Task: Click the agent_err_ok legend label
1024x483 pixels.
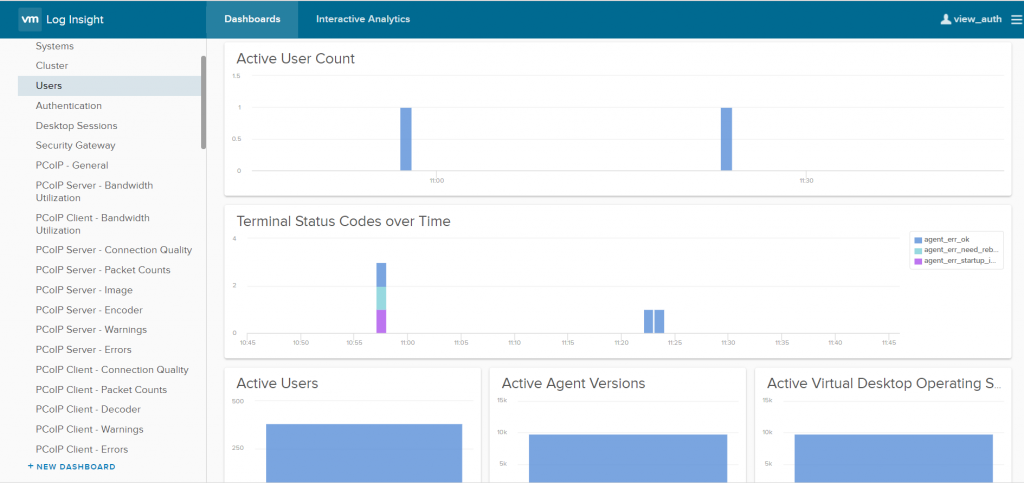Action: click(946, 240)
